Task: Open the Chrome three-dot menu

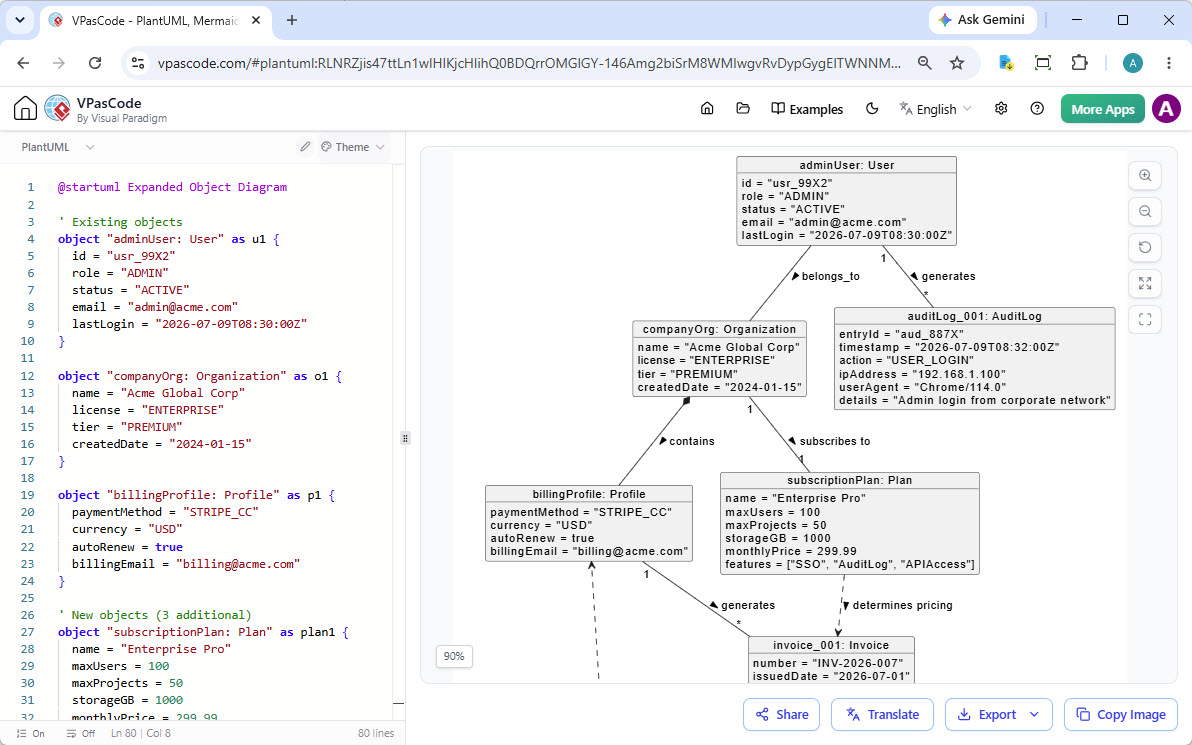Action: (1169, 63)
